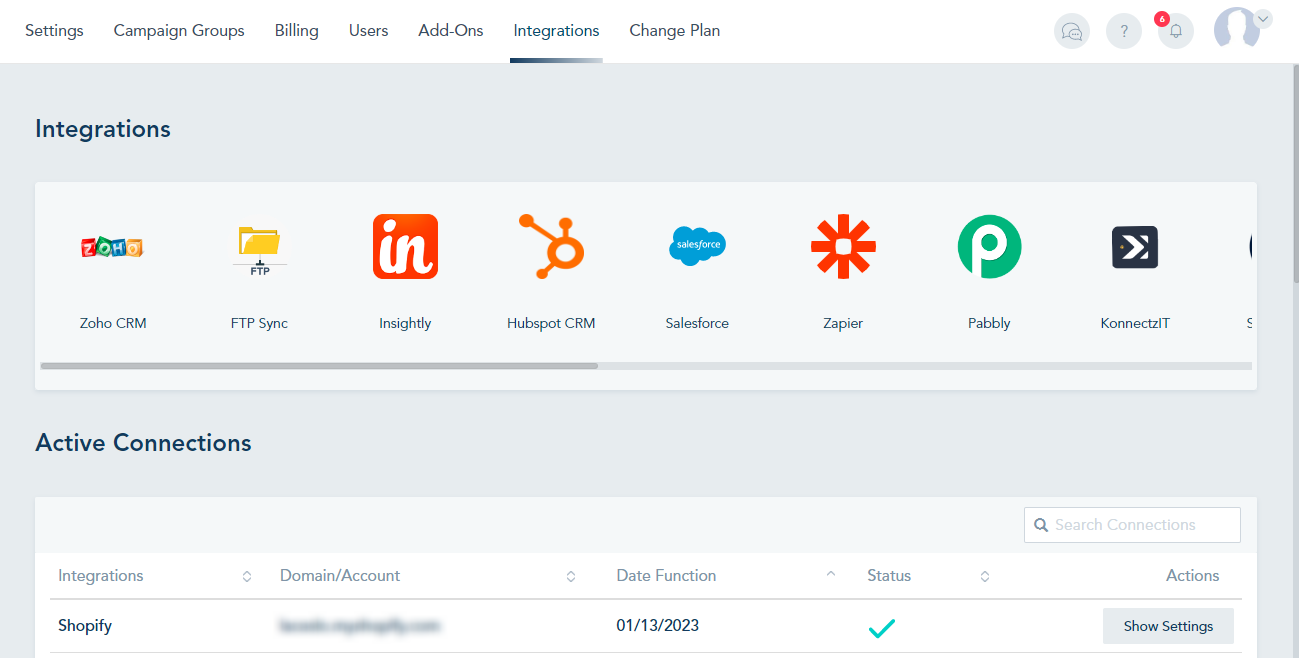The image size is (1299, 658).
Task: Focus the Search Connections field
Action: [x=1132, y=525]
